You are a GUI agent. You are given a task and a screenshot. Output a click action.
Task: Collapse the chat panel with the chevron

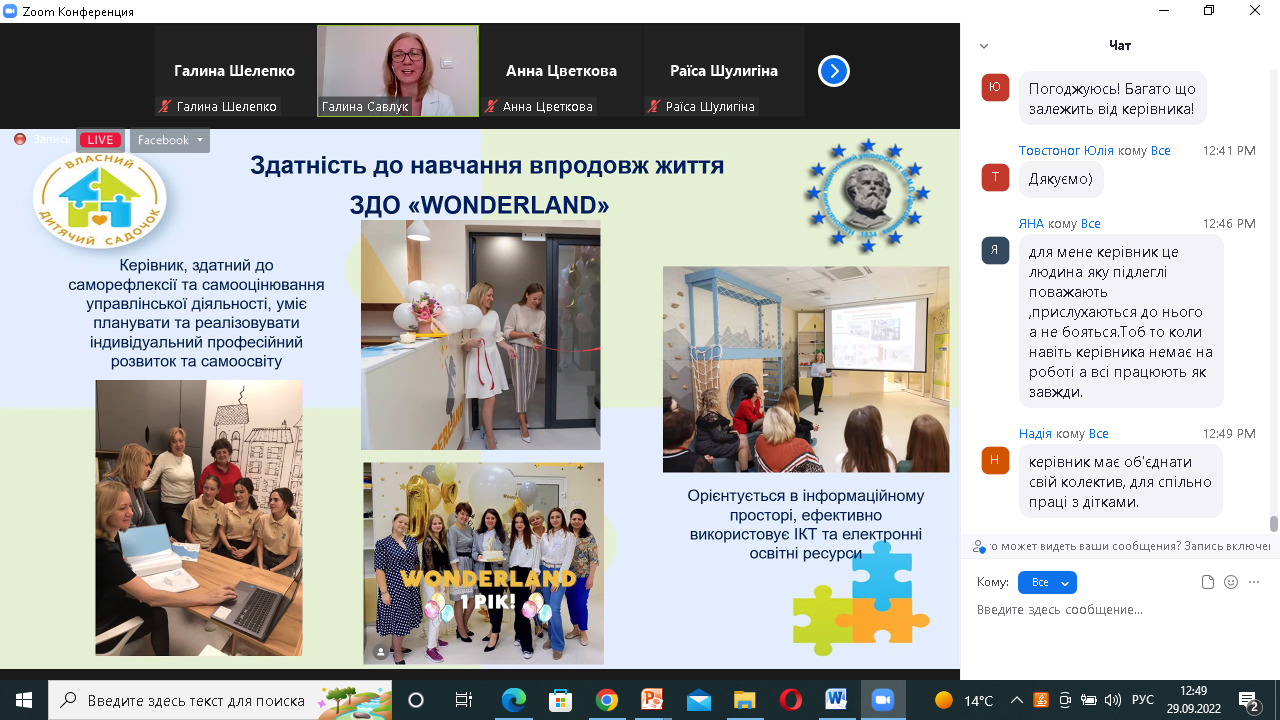[984, 46]
